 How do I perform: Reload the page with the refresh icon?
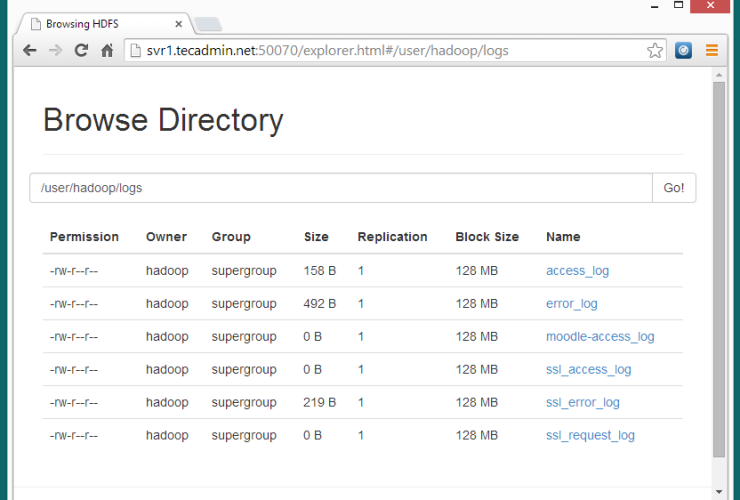click(x=81, y=50)
